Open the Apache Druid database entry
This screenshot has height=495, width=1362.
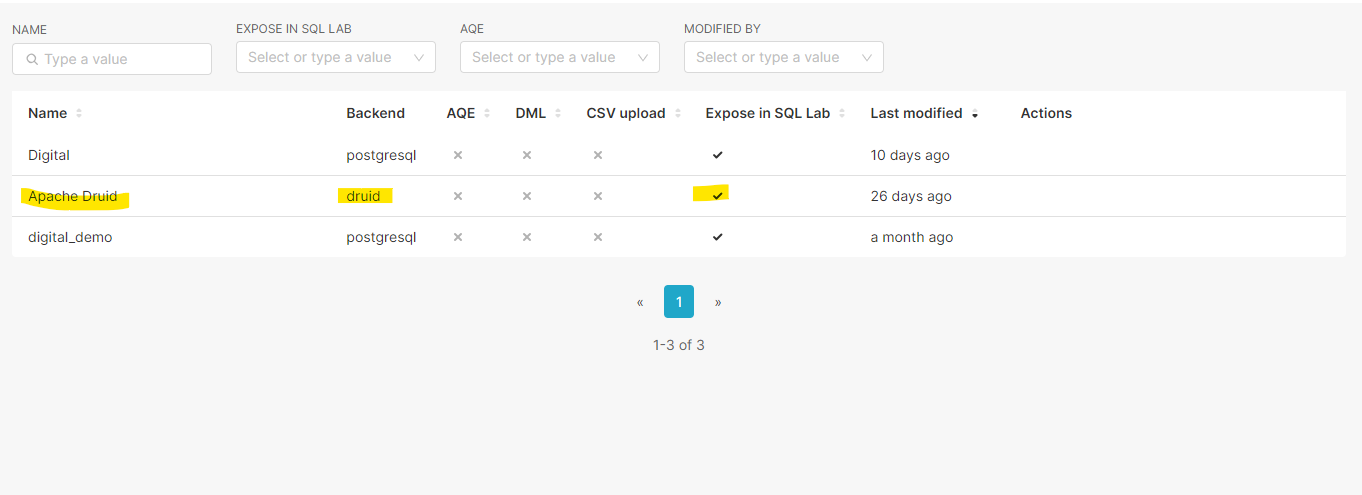click(72, 196)
